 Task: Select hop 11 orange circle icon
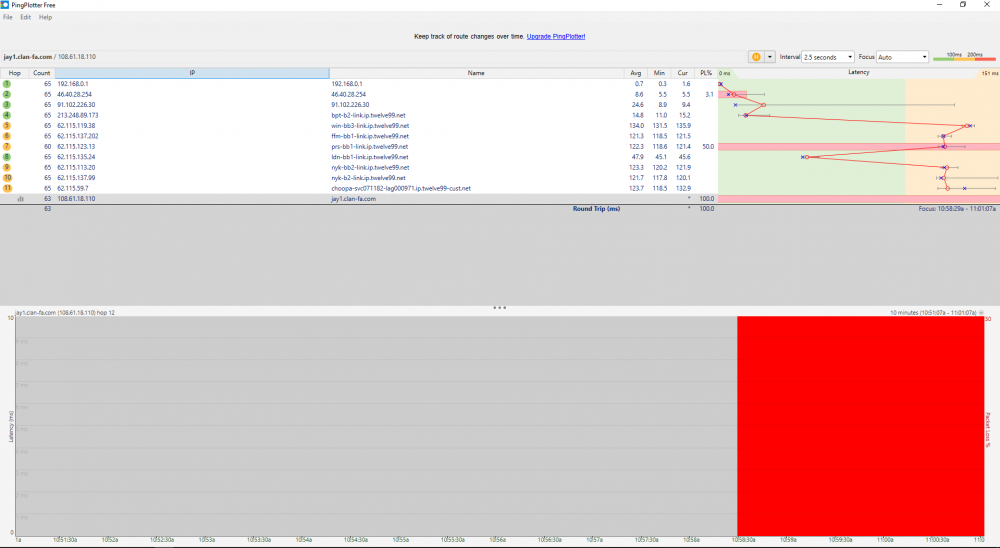[x=7, y=188]
